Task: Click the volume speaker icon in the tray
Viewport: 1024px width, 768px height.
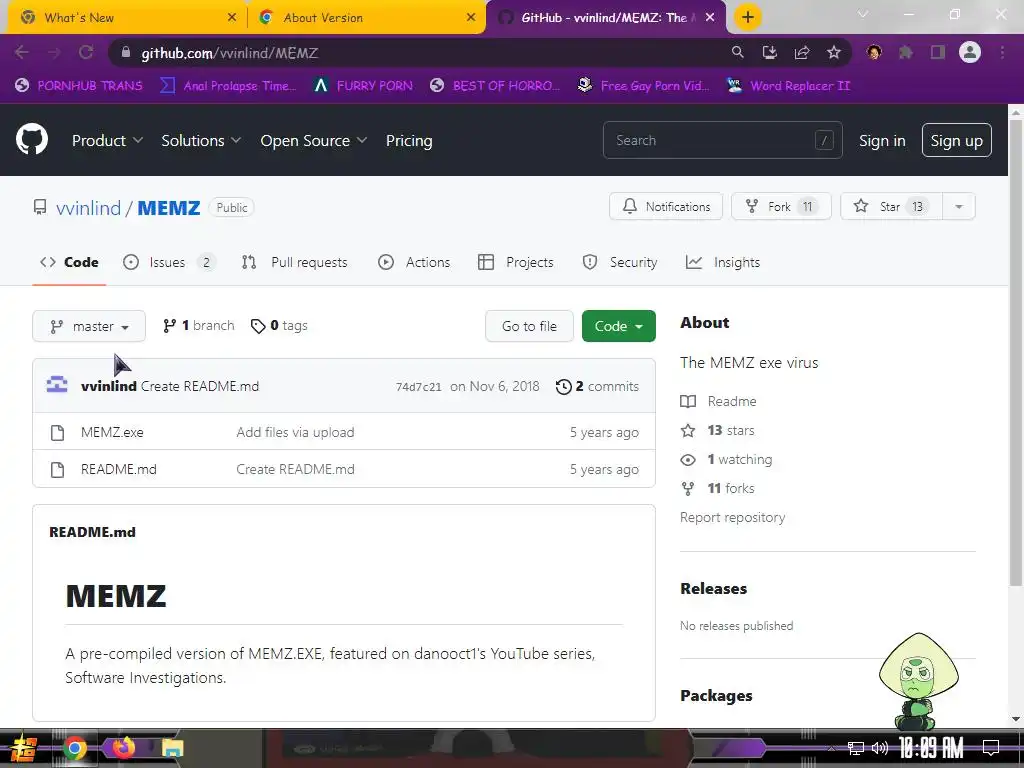Action: [x=880, y=748]
